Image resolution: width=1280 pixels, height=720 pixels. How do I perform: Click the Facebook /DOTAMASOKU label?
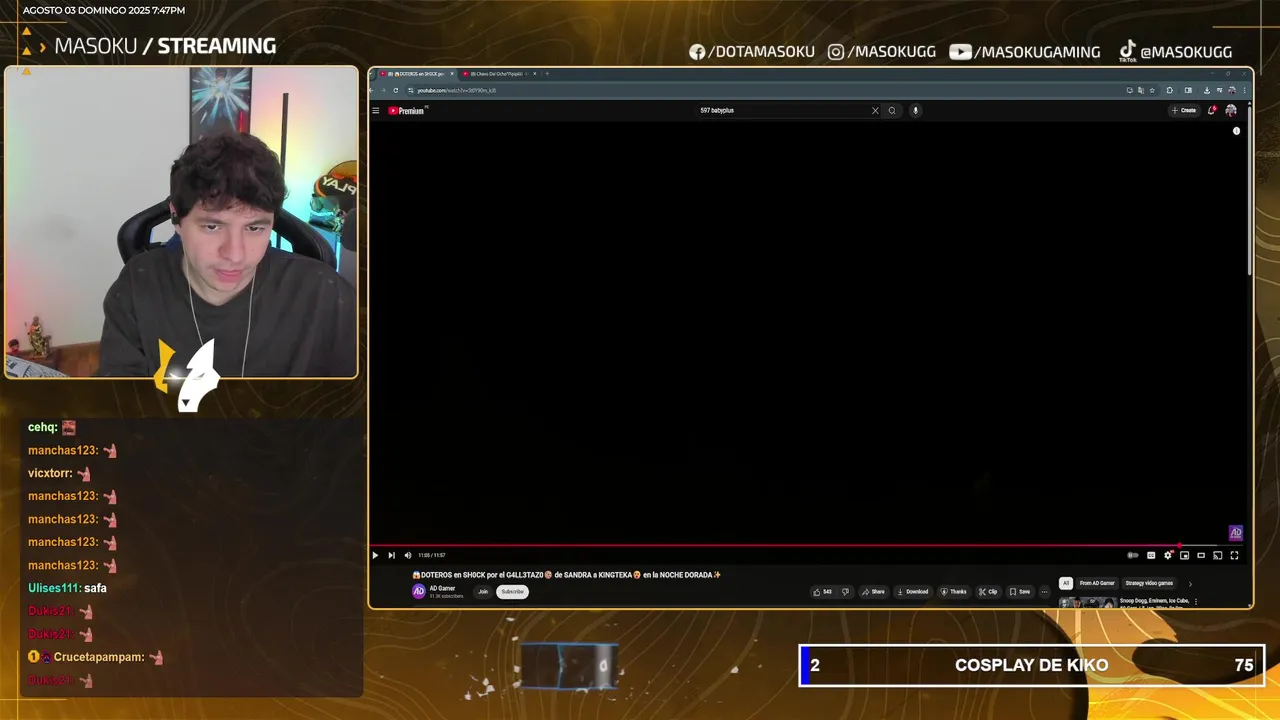click(752, 51)
